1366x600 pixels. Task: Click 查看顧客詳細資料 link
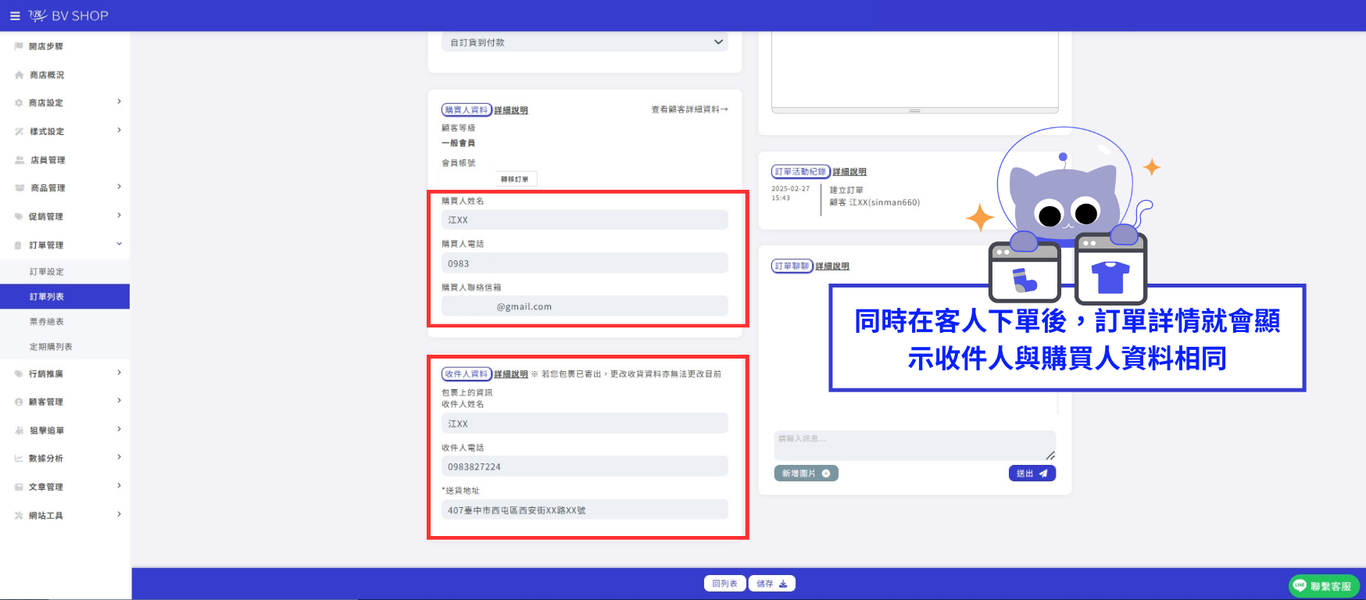tap(689, 109)
